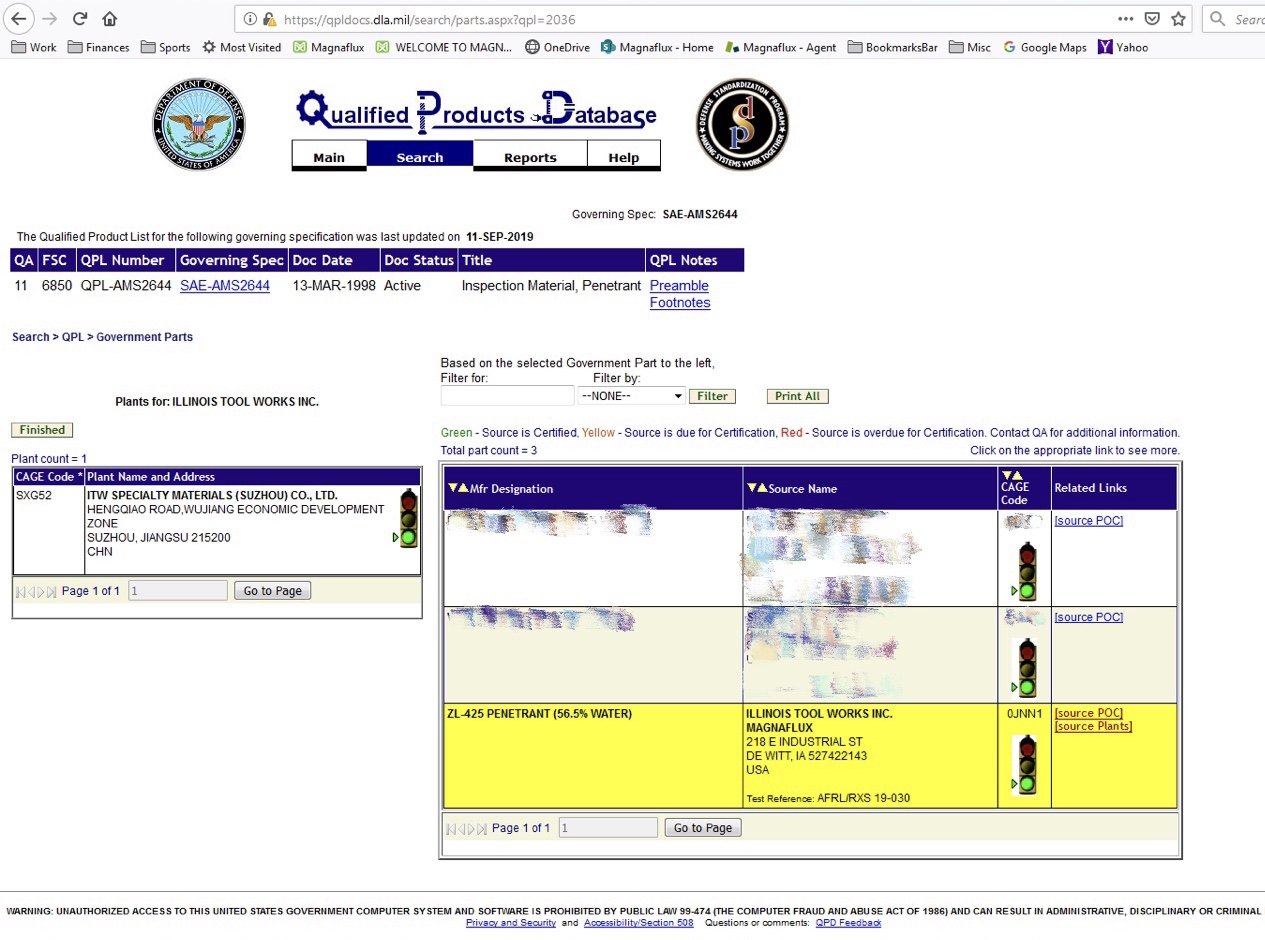Viewport: 1265px width, 940px height.
Task: Go to the browser Home icon
Action: 110,19
